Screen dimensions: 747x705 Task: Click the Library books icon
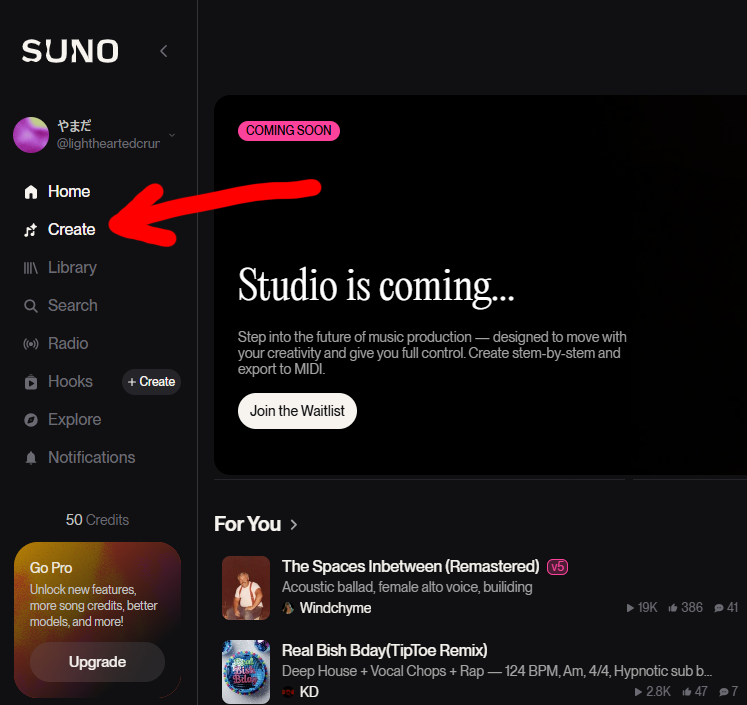31,268
